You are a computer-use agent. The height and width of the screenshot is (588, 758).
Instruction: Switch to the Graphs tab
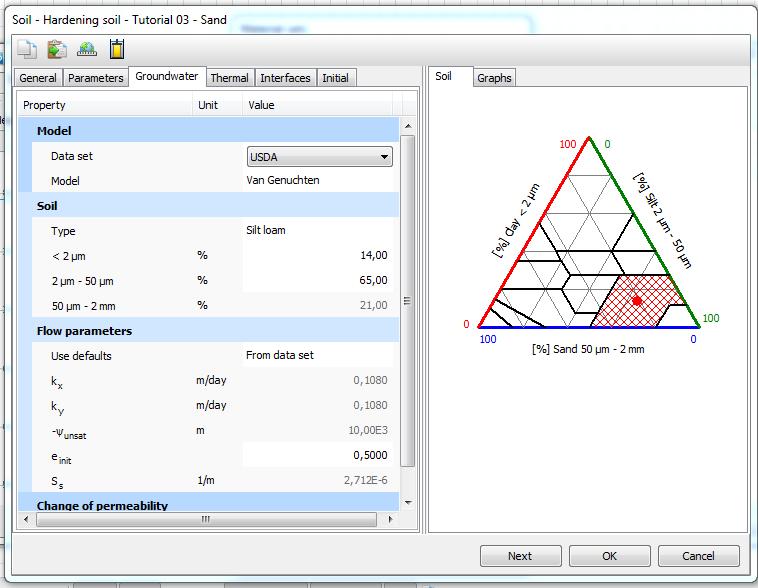tap(494, 78)
